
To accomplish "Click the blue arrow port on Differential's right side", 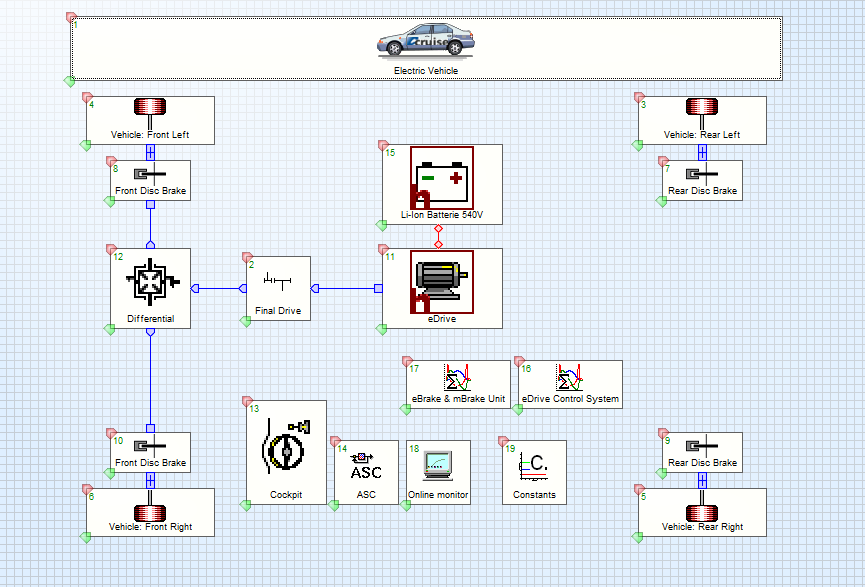I will (x=195, y=289).
